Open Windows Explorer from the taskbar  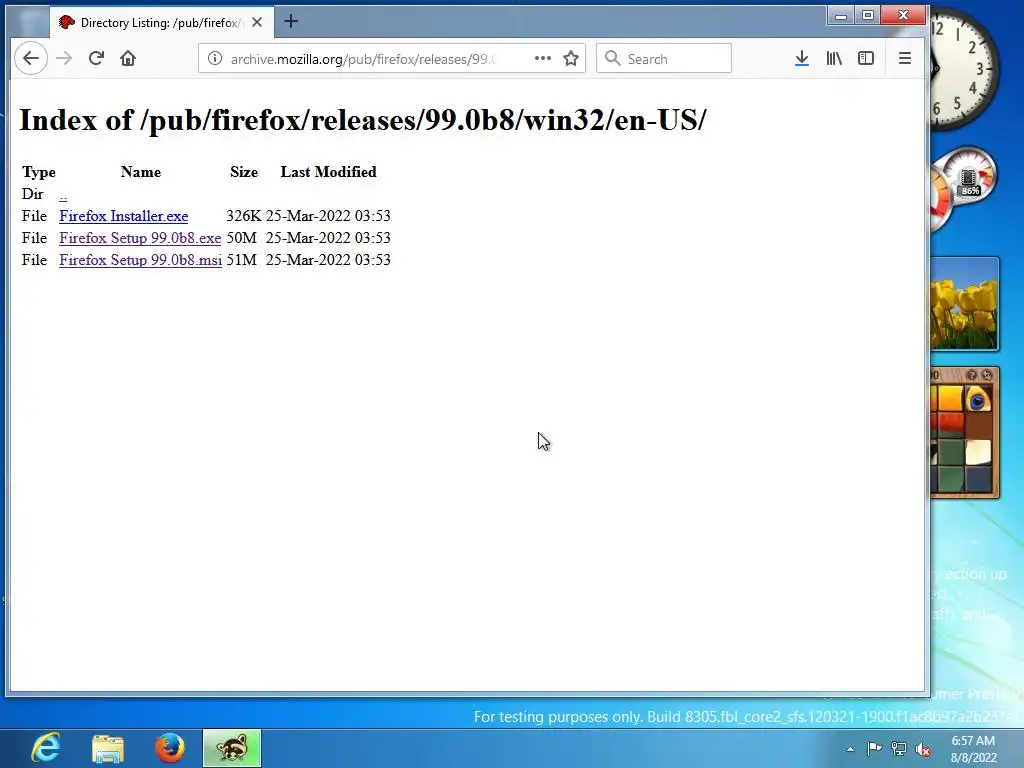108,748
